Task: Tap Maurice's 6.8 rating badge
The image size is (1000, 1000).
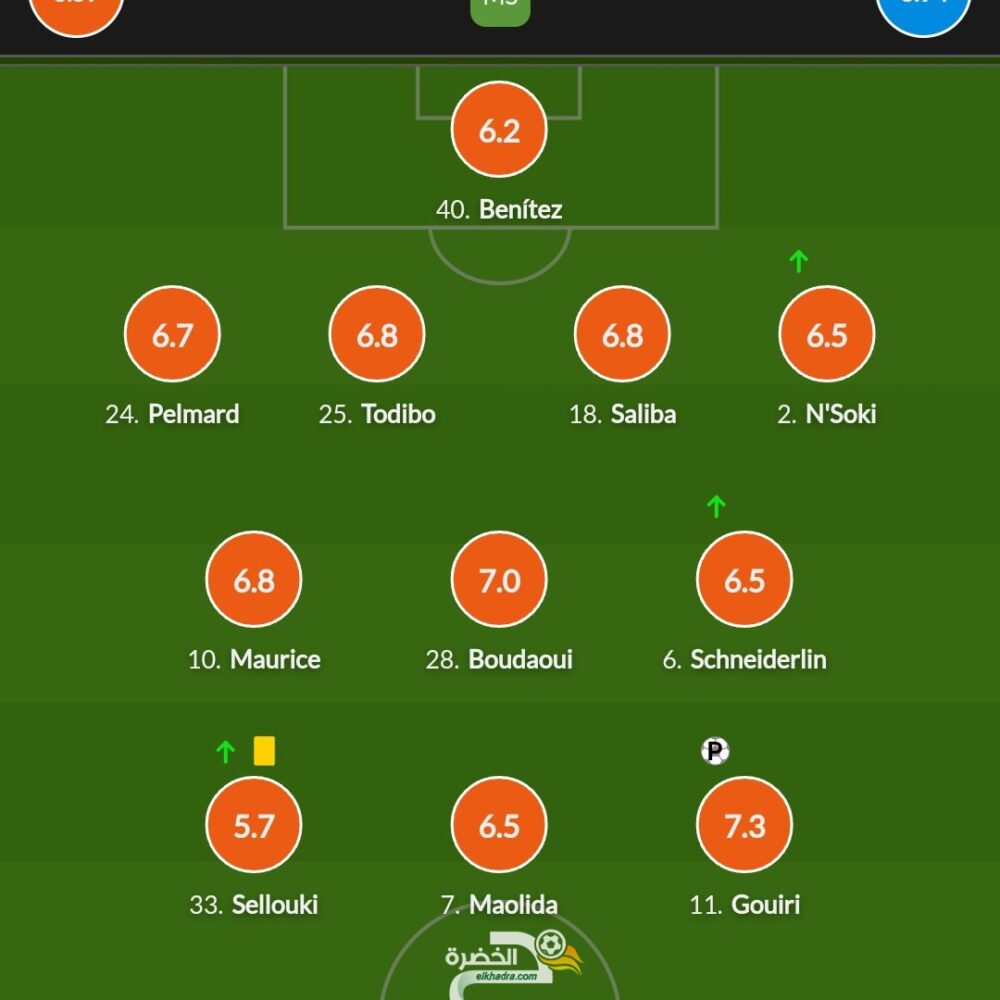Action: (x=254, y=580)
